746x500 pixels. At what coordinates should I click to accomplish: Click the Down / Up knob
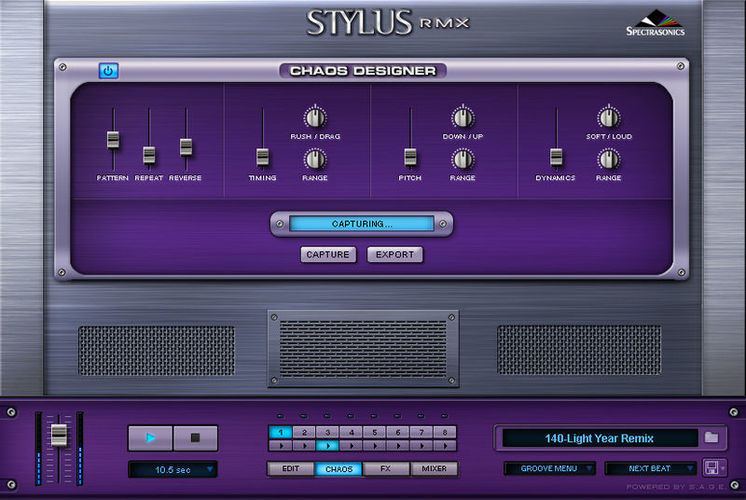tap(462, 118)
